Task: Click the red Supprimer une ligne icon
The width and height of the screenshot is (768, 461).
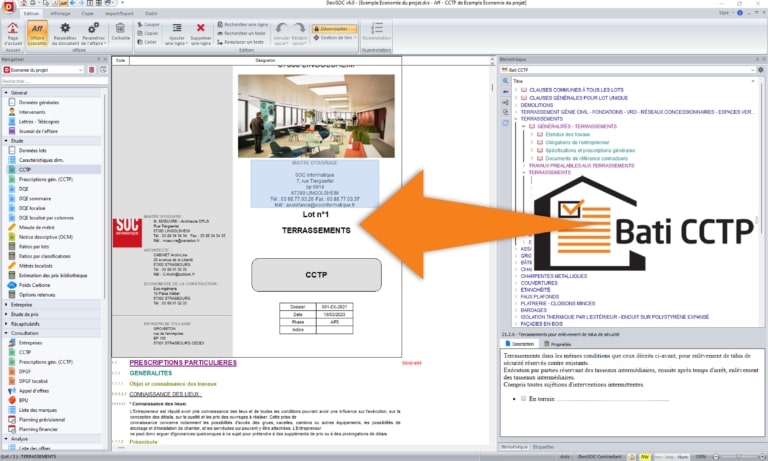Action: 201,28
